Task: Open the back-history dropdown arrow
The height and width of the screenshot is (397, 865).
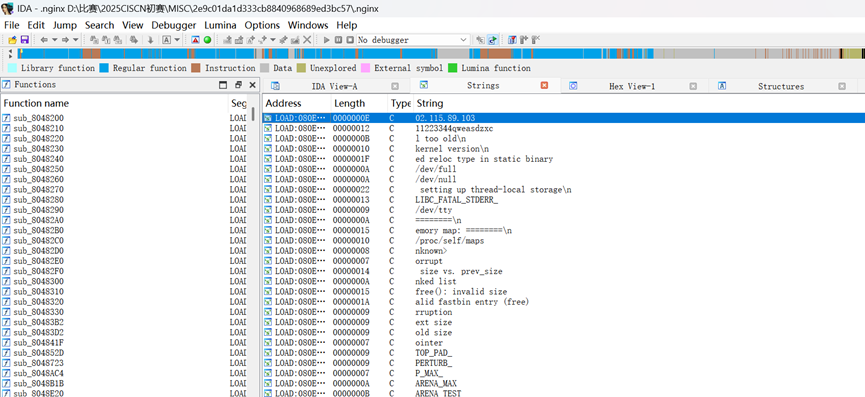Action: (x=55, y=40)
